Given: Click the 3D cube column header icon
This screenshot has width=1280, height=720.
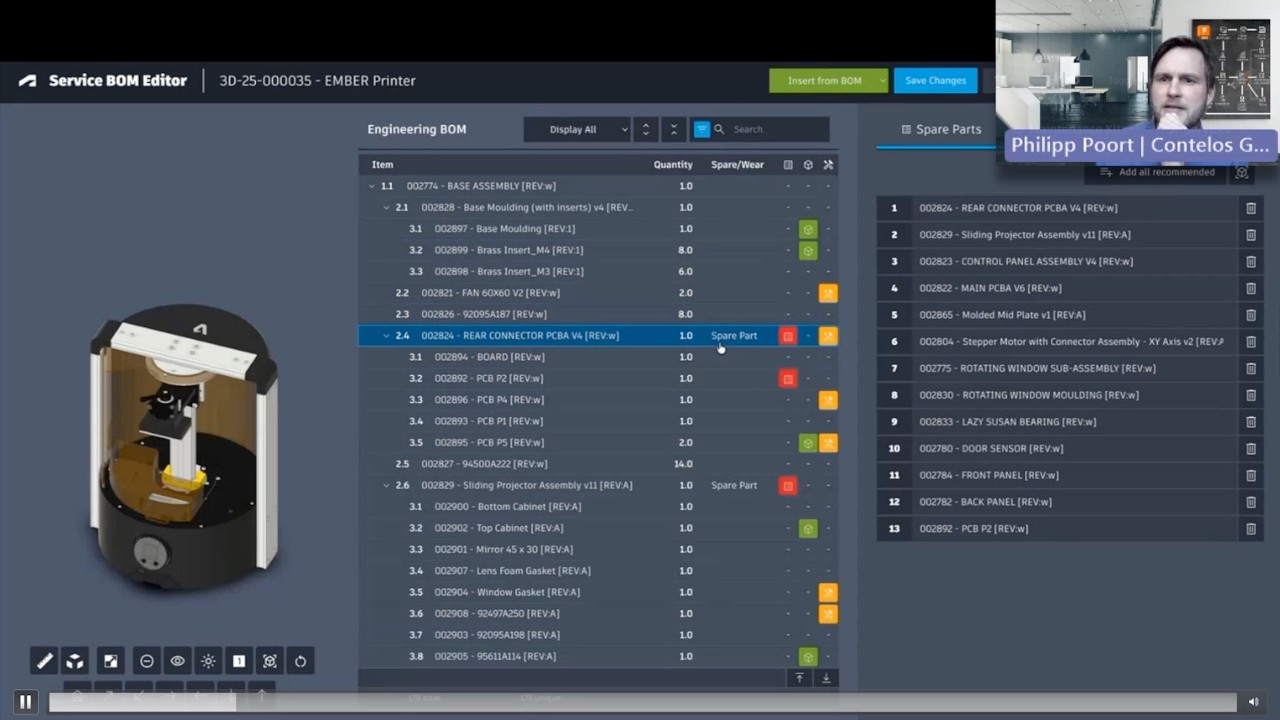Looking at the screenshot, I should pos(808,165).
